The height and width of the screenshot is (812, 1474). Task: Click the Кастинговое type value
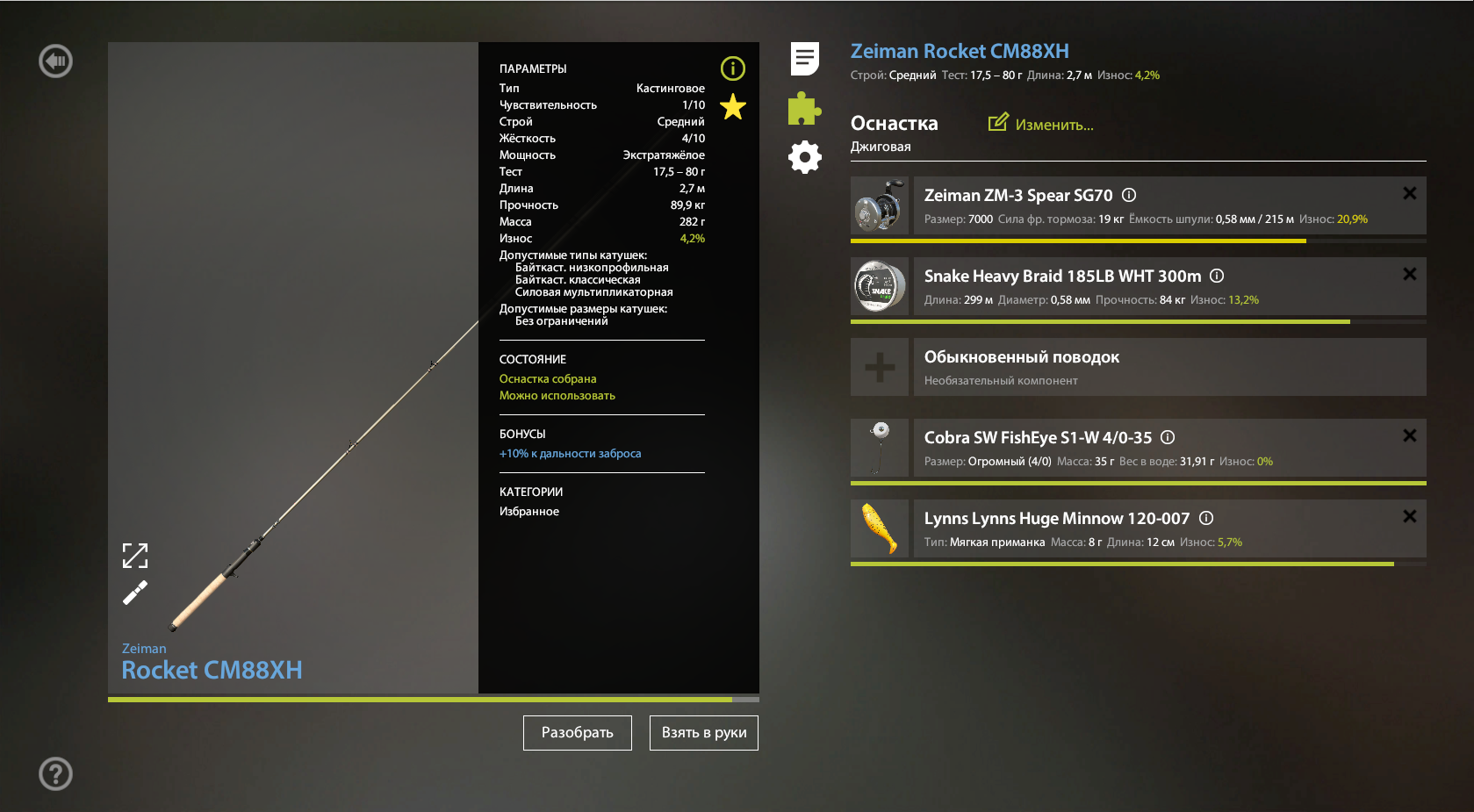[671, 89]
